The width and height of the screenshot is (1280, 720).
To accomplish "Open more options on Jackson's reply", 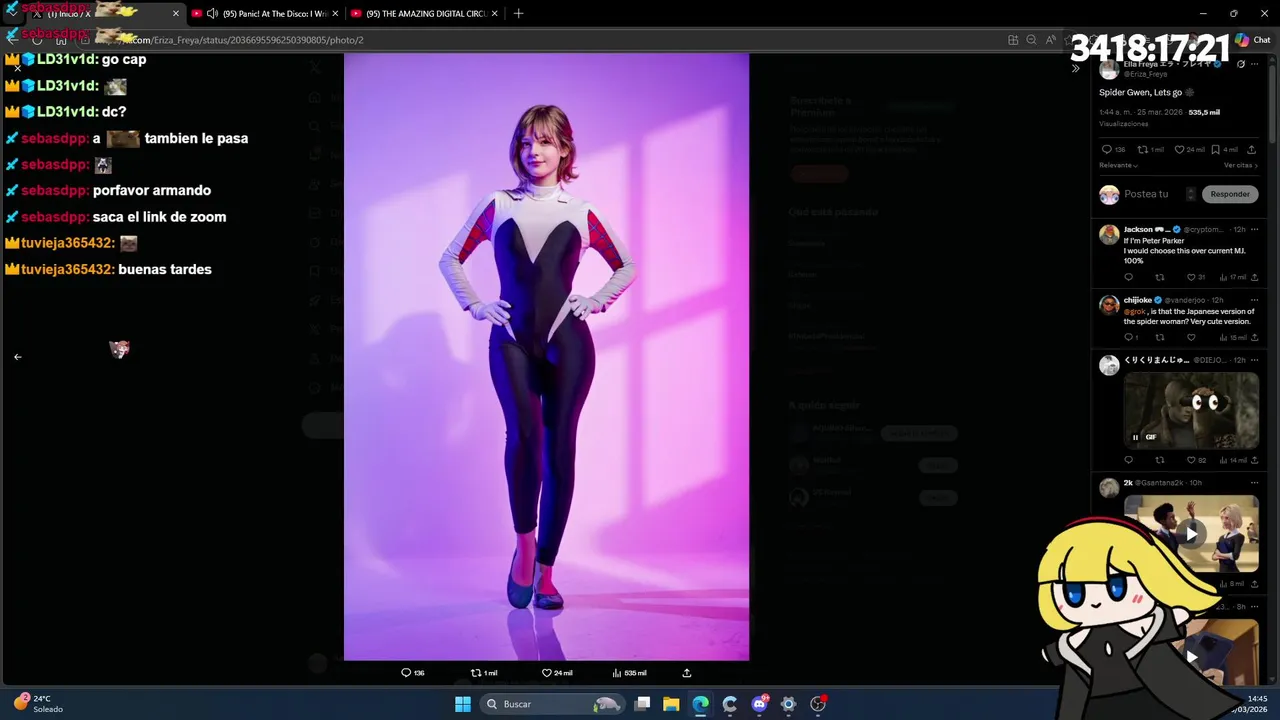I will [1255, 229].
